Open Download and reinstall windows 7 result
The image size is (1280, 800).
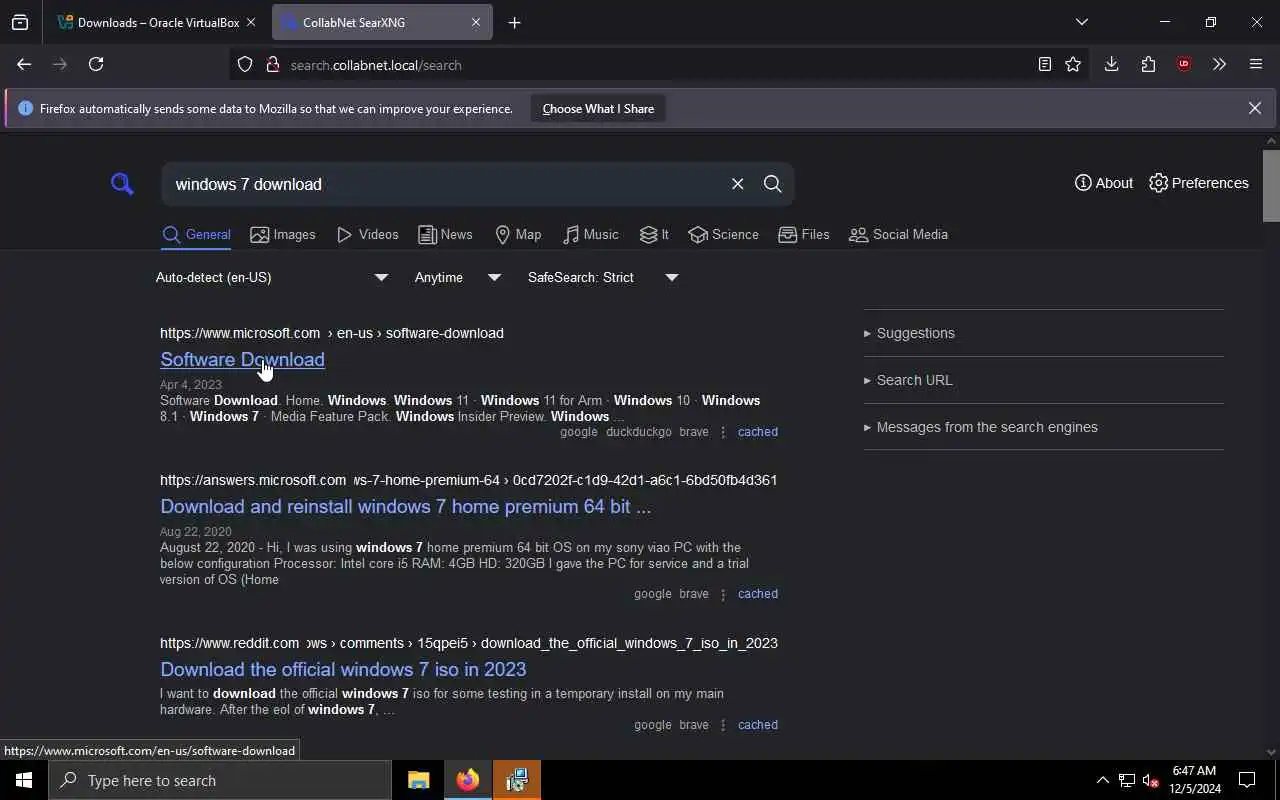405,506
